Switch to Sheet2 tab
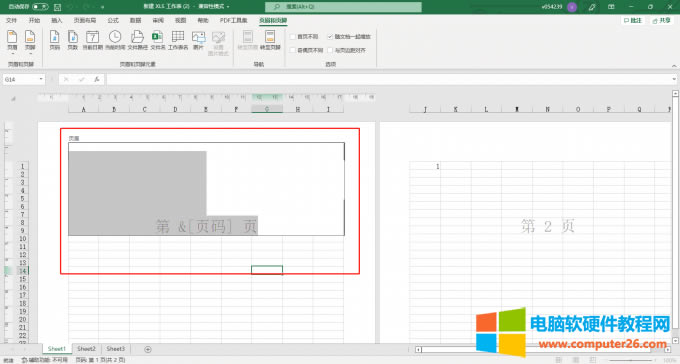Image resolution: width=680 pixels, height=364 pixels. click(86, 349)
